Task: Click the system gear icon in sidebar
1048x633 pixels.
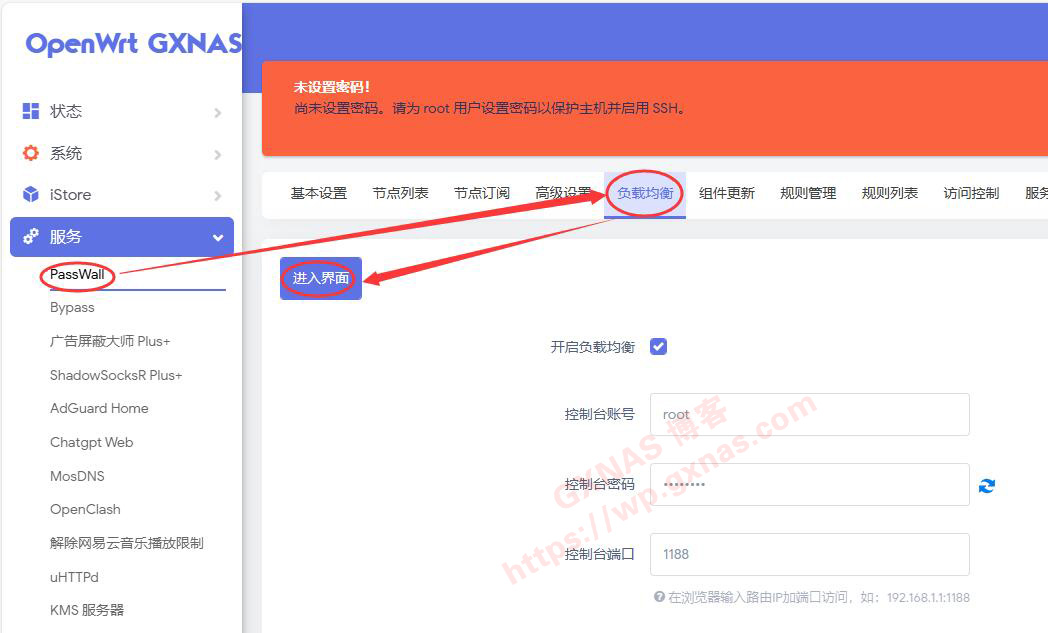Action: [31, 153]
